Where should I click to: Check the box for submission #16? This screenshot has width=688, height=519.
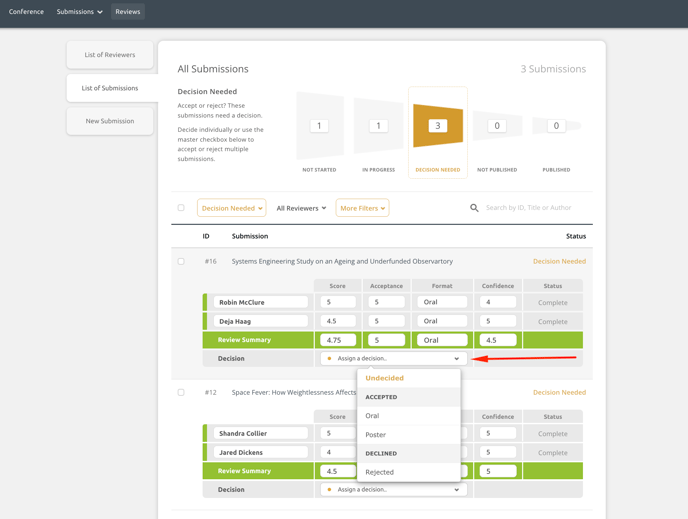click(181, 262)
